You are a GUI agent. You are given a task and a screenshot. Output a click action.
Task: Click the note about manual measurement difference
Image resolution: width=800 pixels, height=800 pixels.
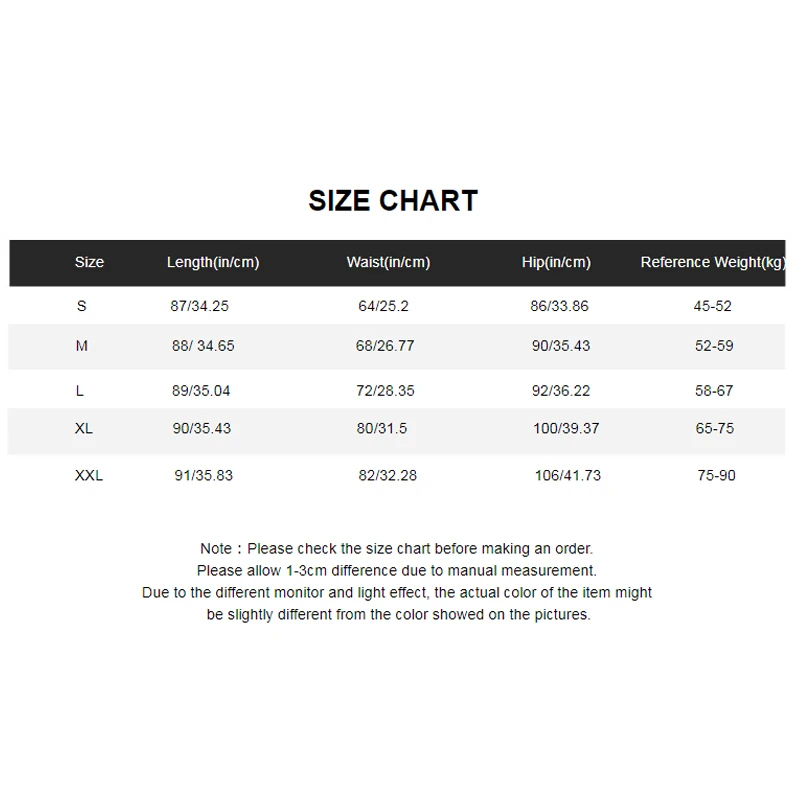pyautogui.click(x=396, y=570)
